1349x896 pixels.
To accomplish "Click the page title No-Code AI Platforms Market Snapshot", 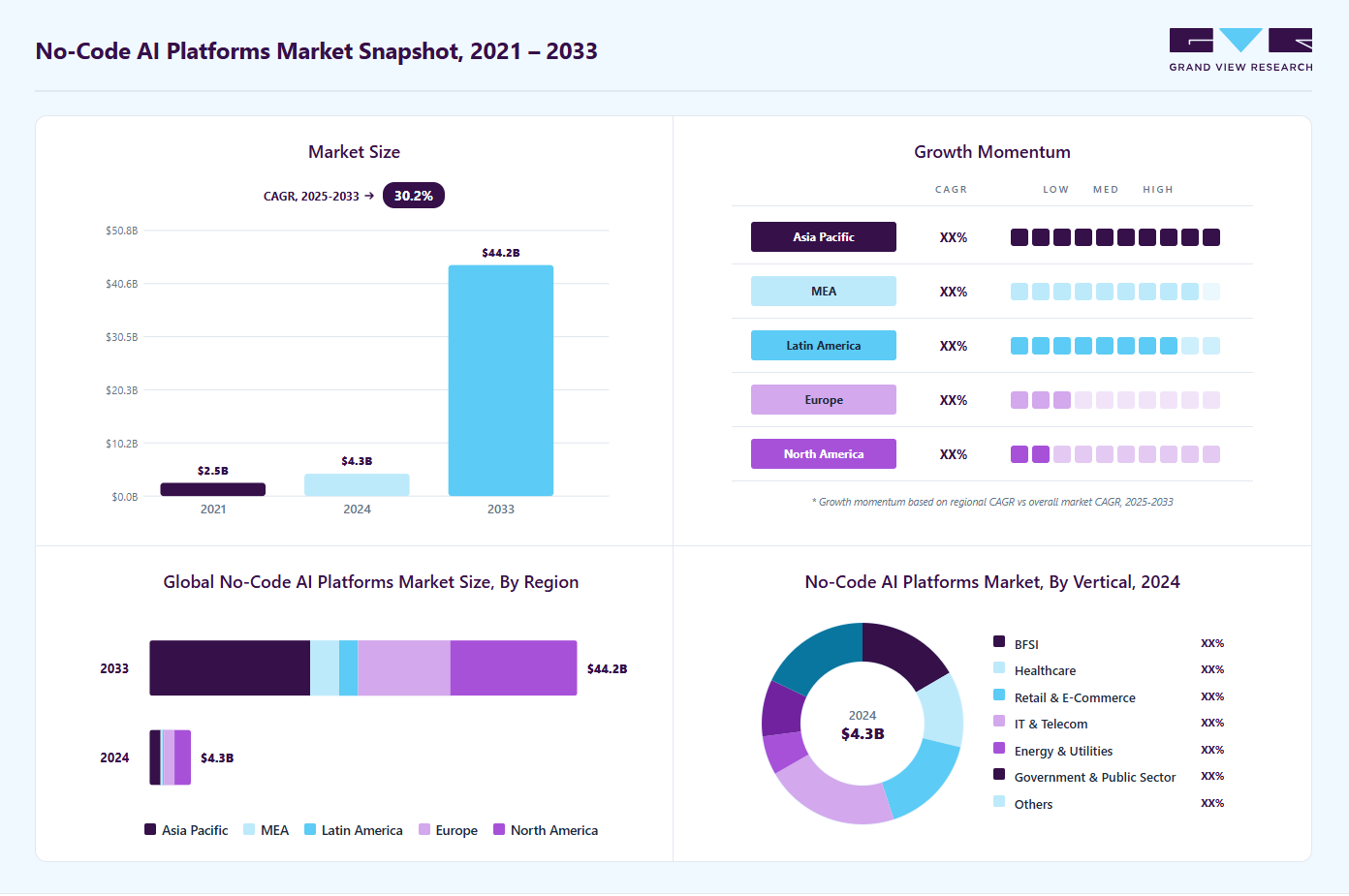I will (x=317, y=51).
